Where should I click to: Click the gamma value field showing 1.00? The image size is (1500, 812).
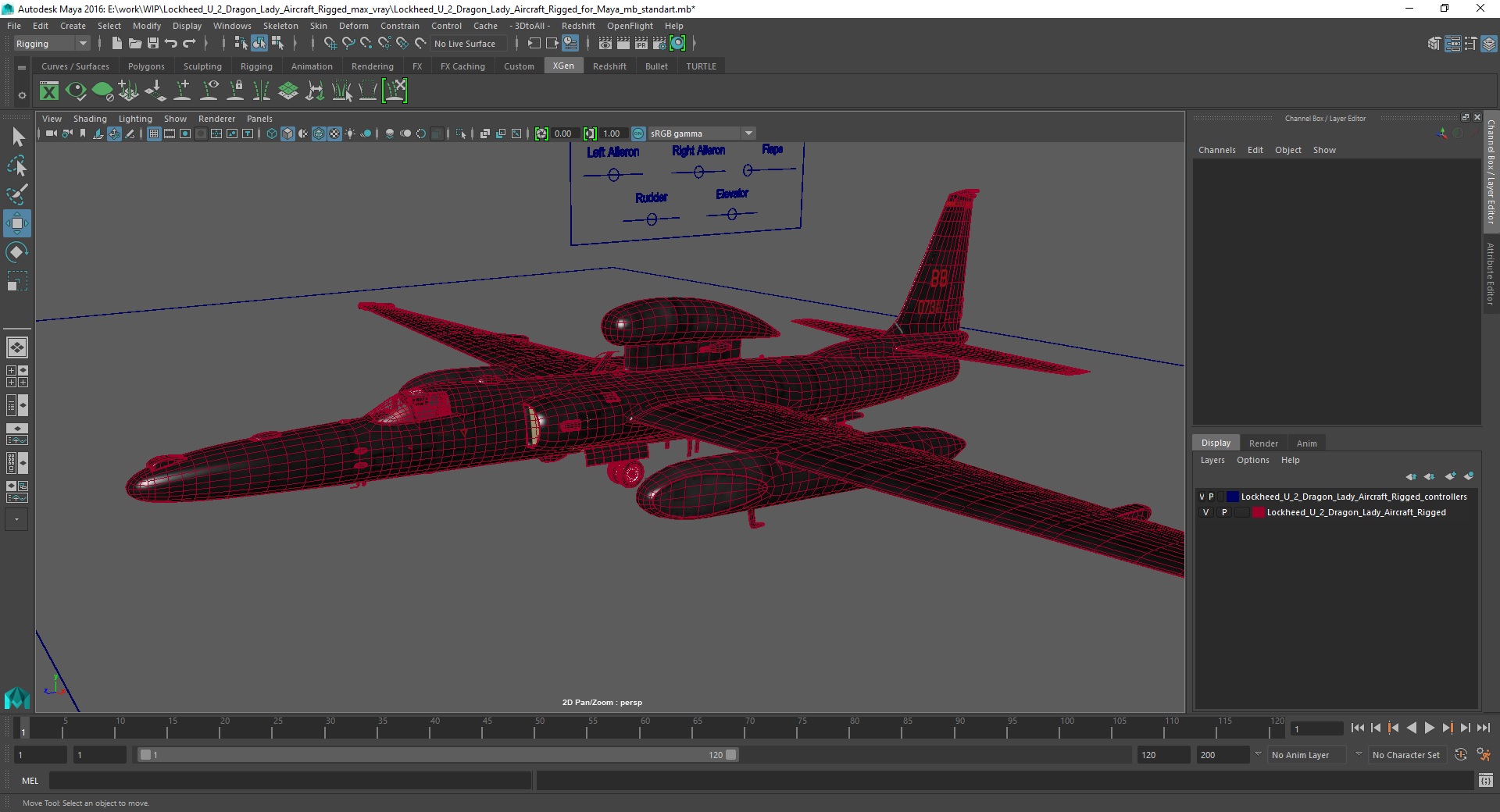tap(613, 134)
